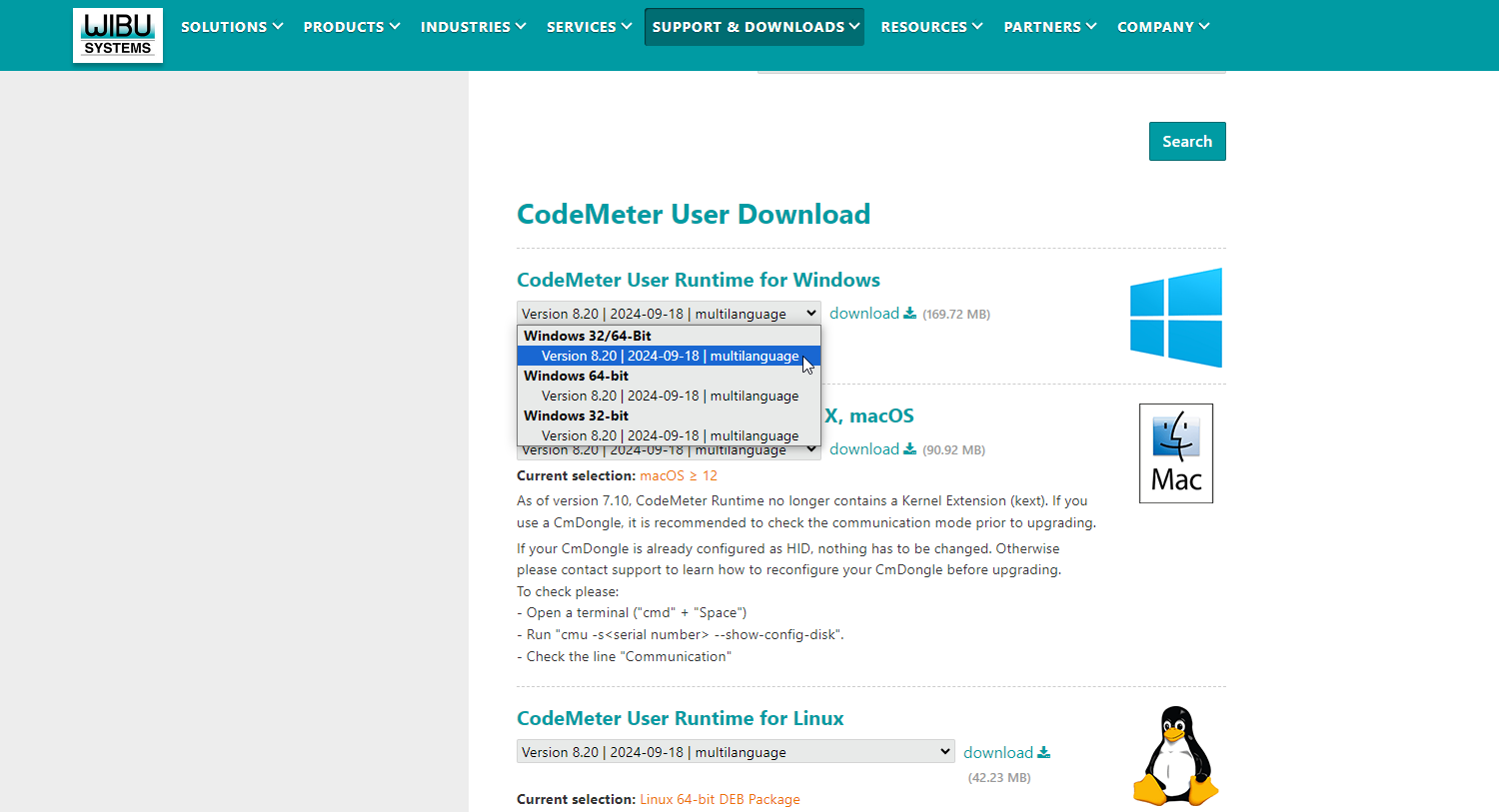
Task: Click the 'Open a terminal' instruction line
Action: [632, 613]
